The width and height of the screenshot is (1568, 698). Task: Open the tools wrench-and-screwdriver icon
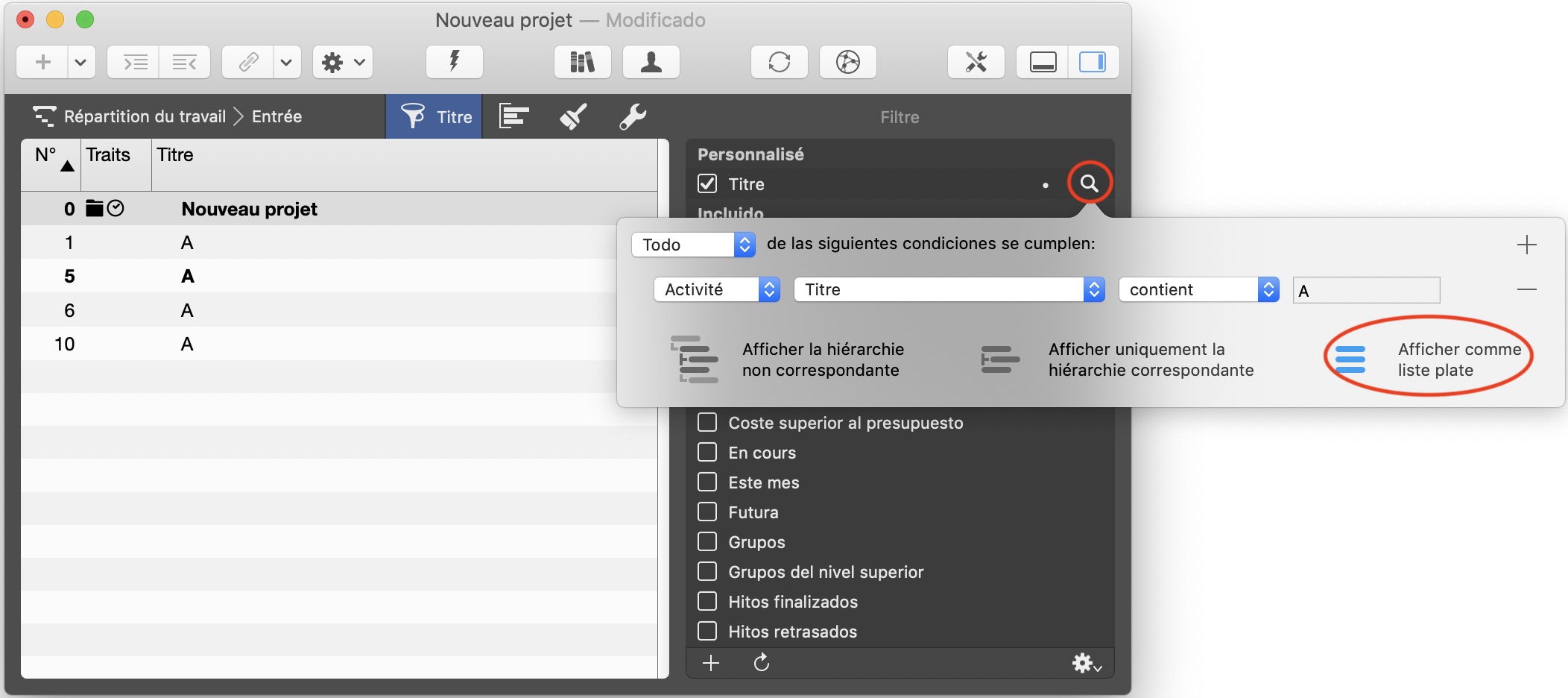[x=976, y=62]
